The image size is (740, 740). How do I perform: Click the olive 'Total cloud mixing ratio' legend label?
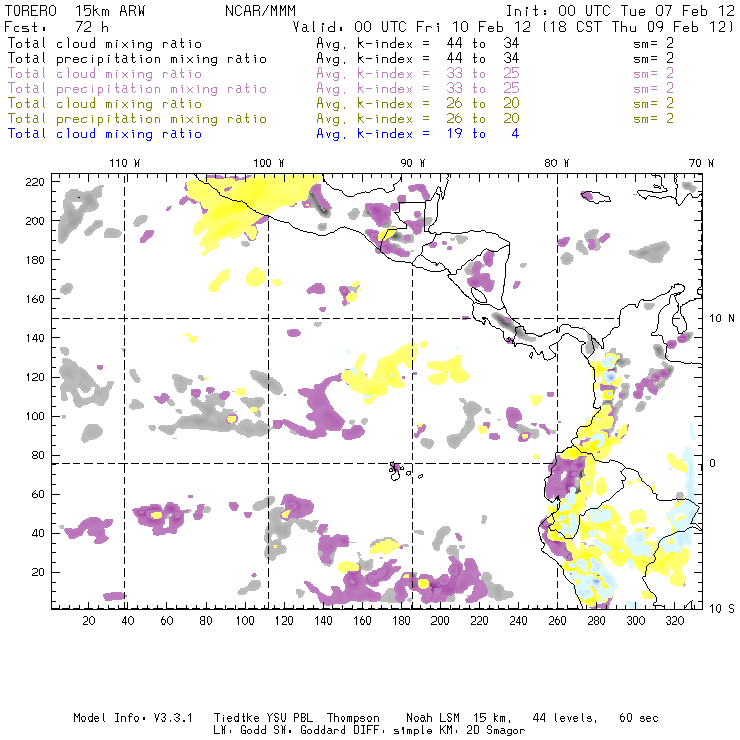pos(105,104)
